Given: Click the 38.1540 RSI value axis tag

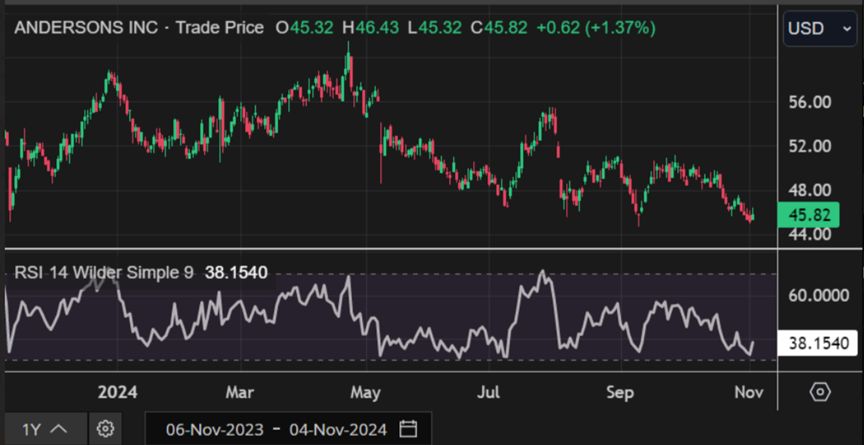Looking at the screenshot, I should [818, 344].
